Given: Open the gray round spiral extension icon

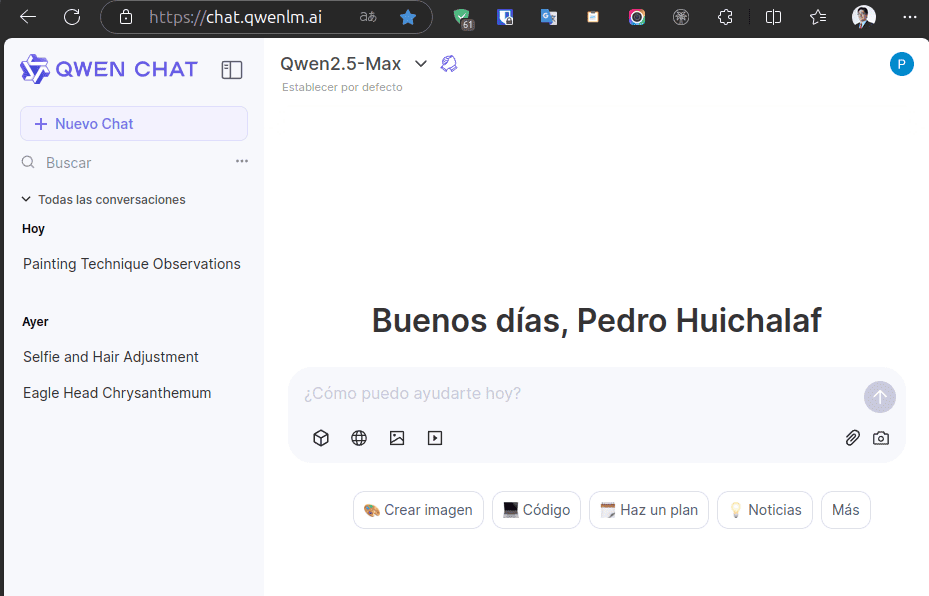Looking at the screenshot, I should point(681,17).
